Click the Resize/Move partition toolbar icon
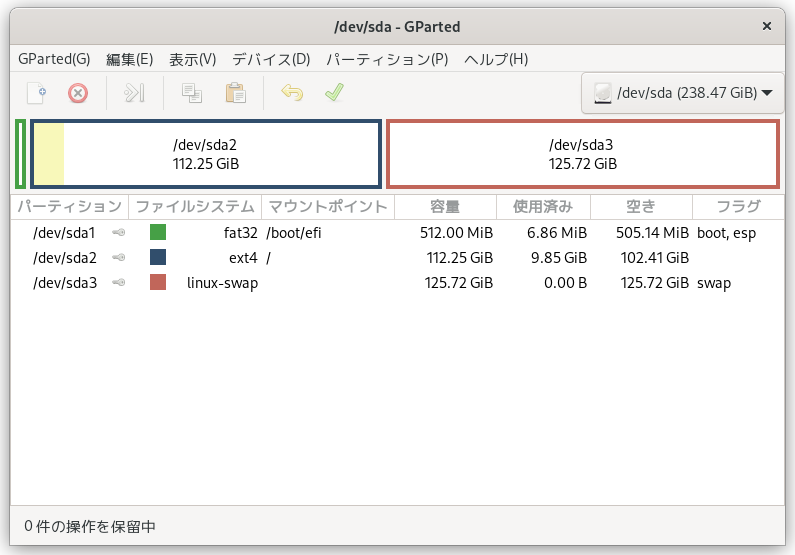795x555 pixels. 134,93
